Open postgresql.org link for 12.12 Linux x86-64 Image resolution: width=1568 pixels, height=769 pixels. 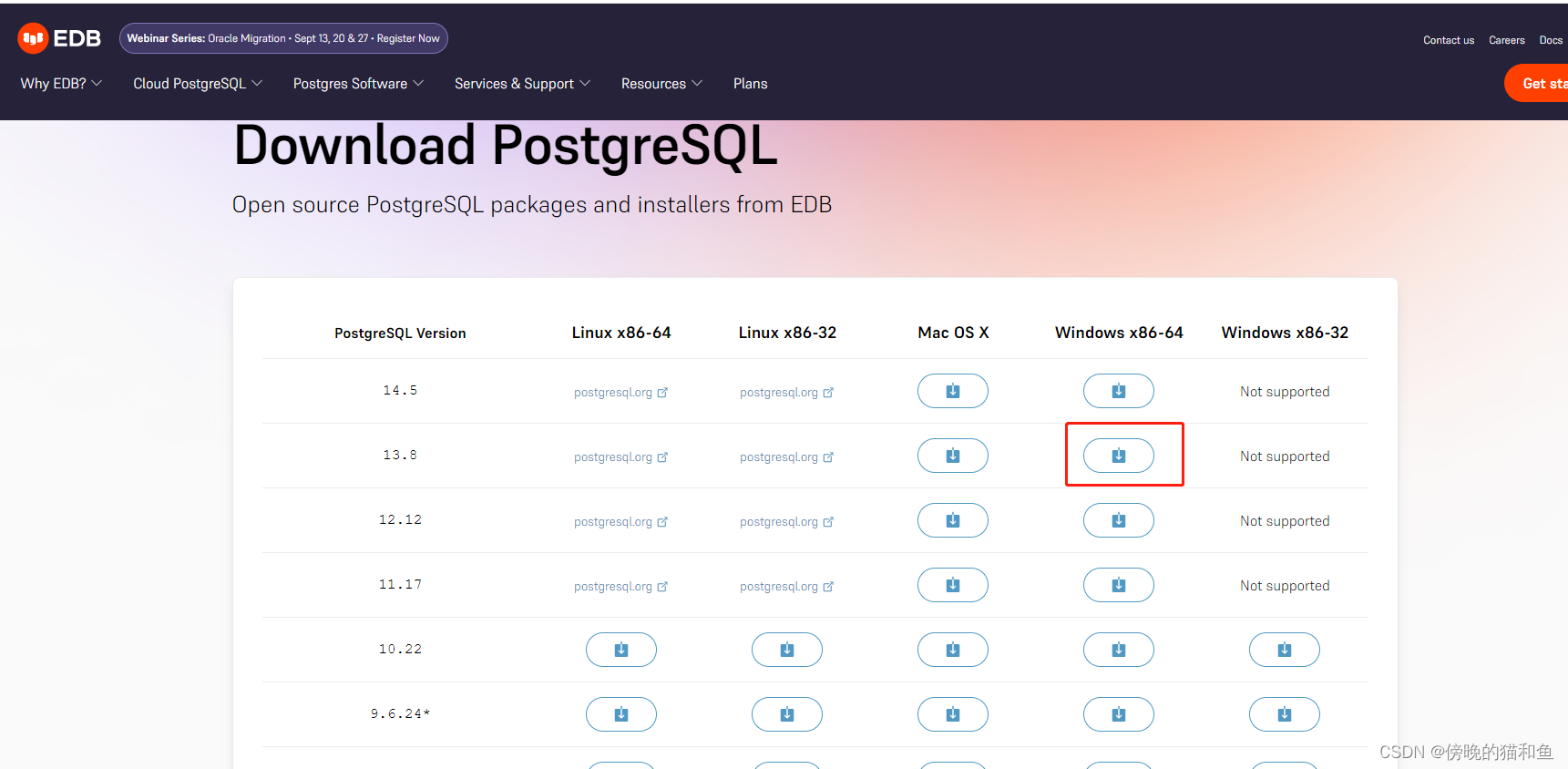pyautogui.click(x=620, y=522)
